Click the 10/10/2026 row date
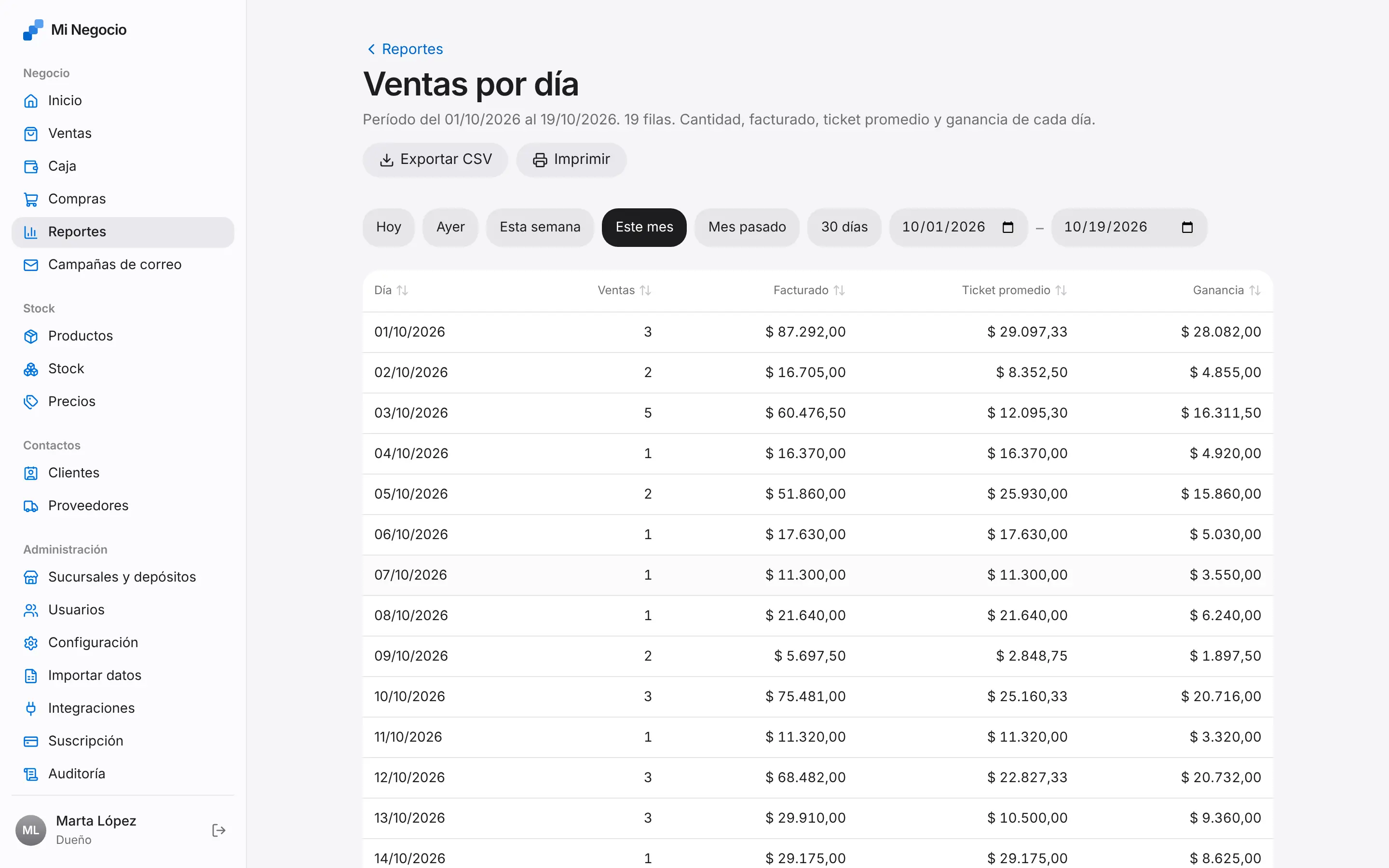The width and height of the screenshot is (1389, 868). point(410,696)
